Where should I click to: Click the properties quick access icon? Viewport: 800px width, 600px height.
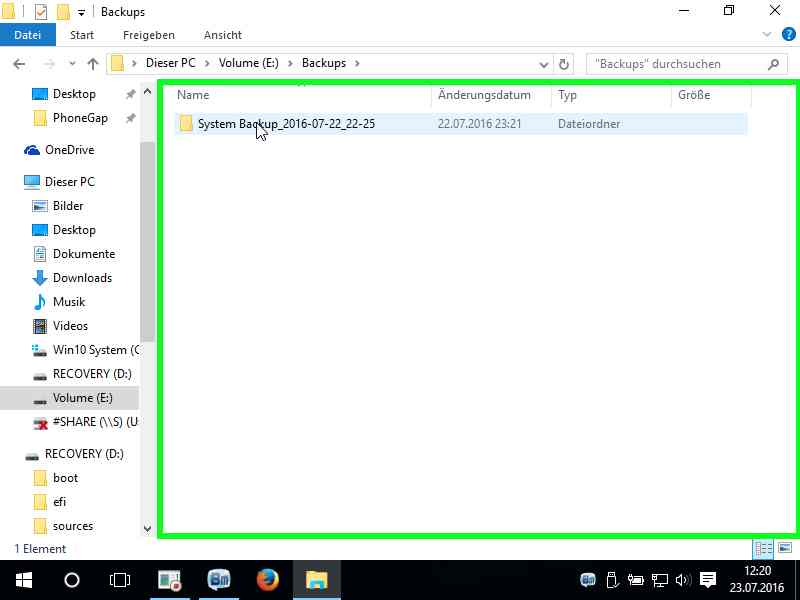tap(41, 11)
